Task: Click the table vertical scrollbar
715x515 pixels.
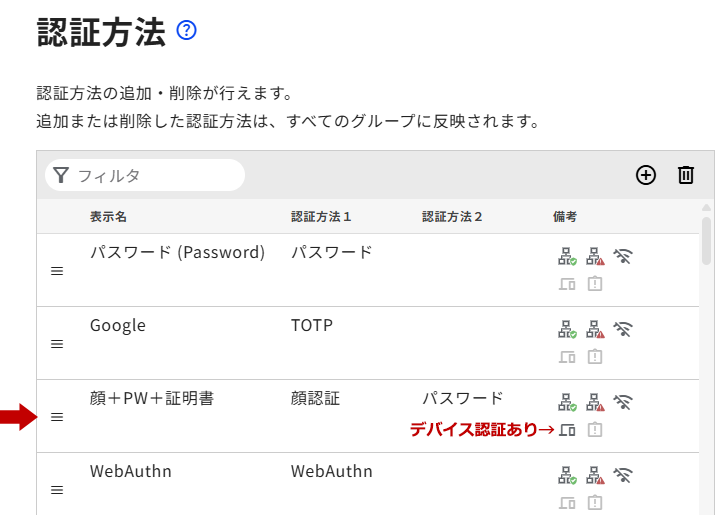Action: [707, 240]
